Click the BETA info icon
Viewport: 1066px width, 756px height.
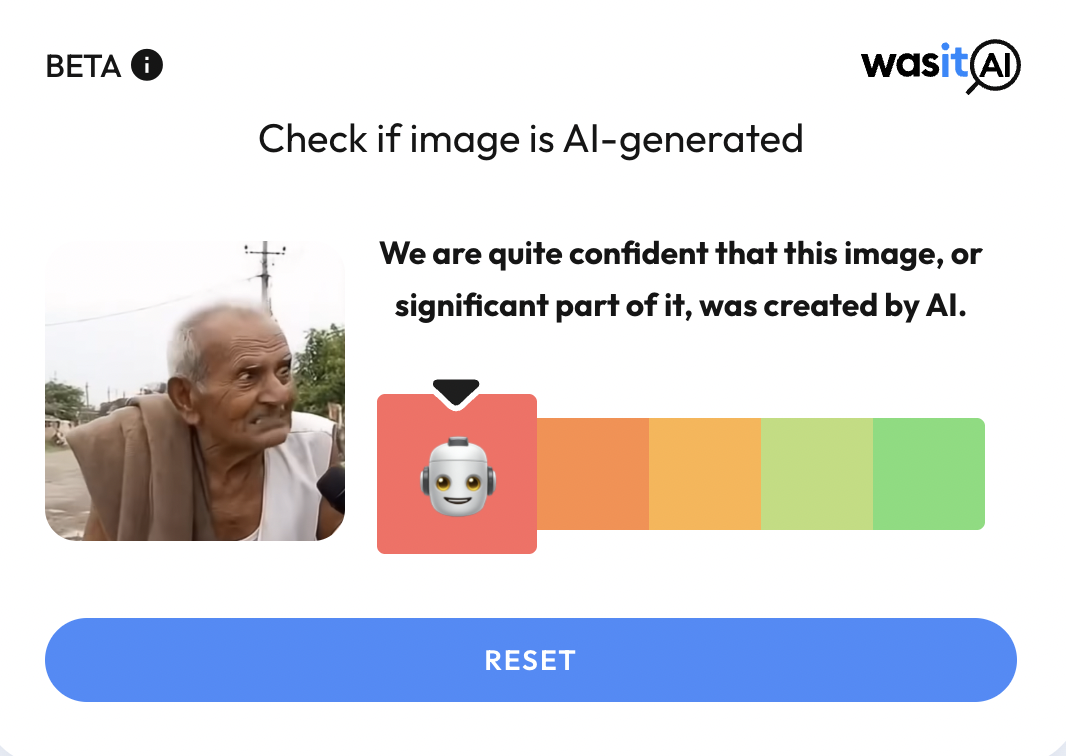[147, 65]
